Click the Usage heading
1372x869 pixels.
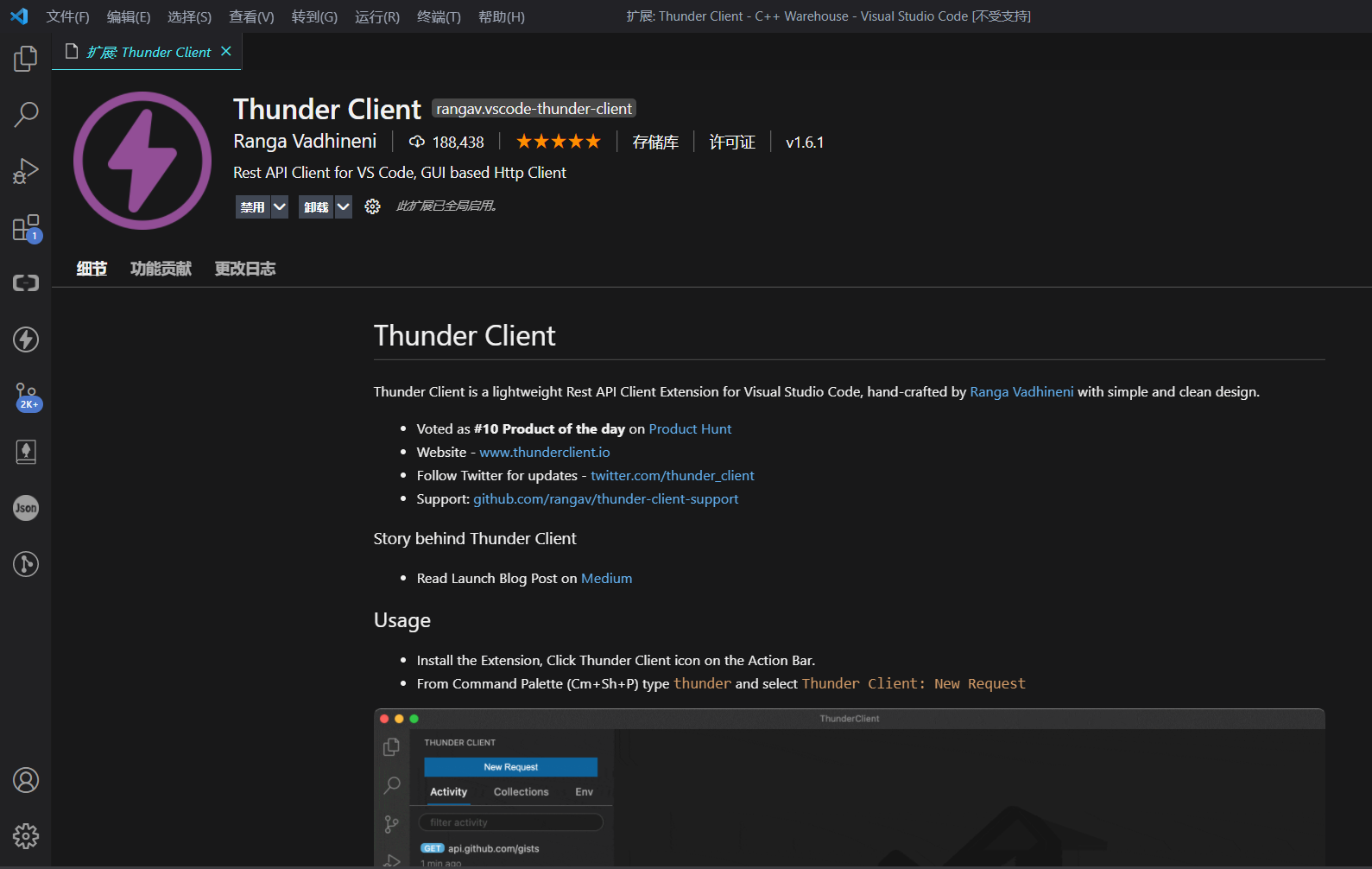coord(401,620)
